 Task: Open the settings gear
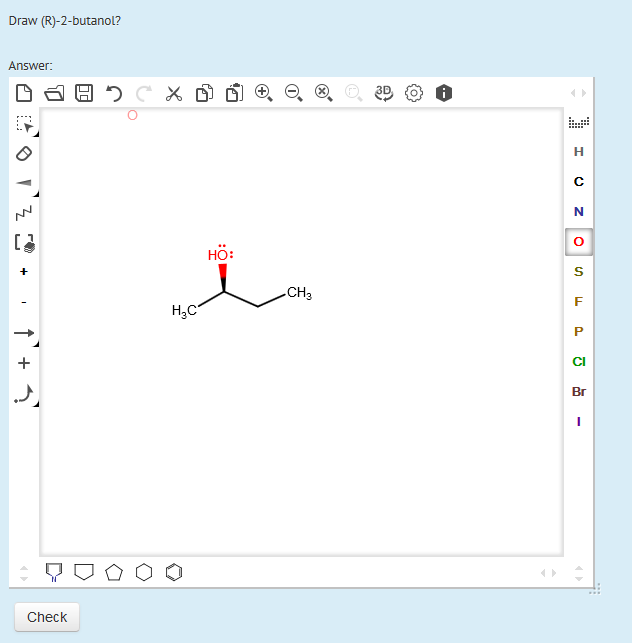tap(414, 93)
